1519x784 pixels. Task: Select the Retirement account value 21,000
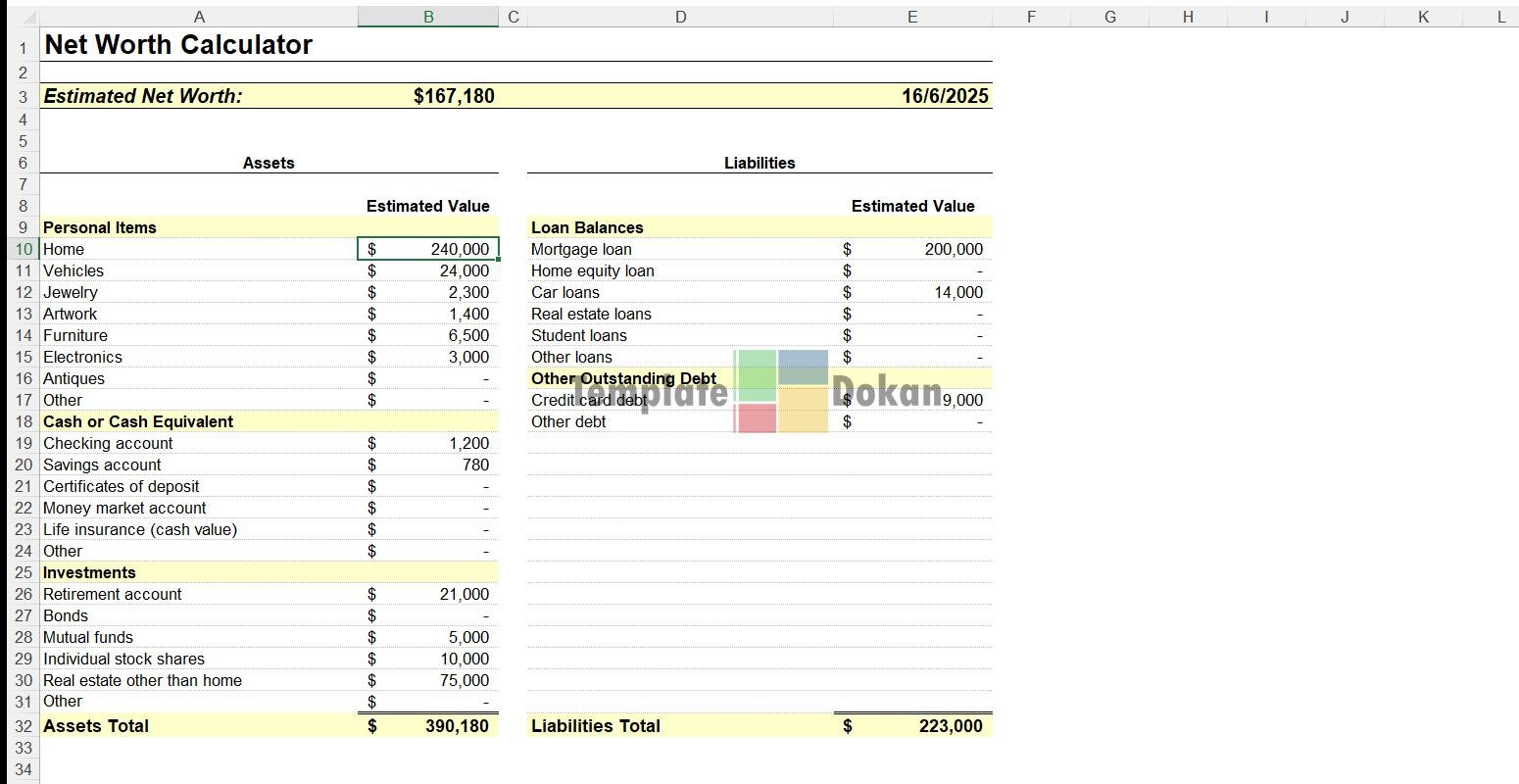(x=464, y=594)
